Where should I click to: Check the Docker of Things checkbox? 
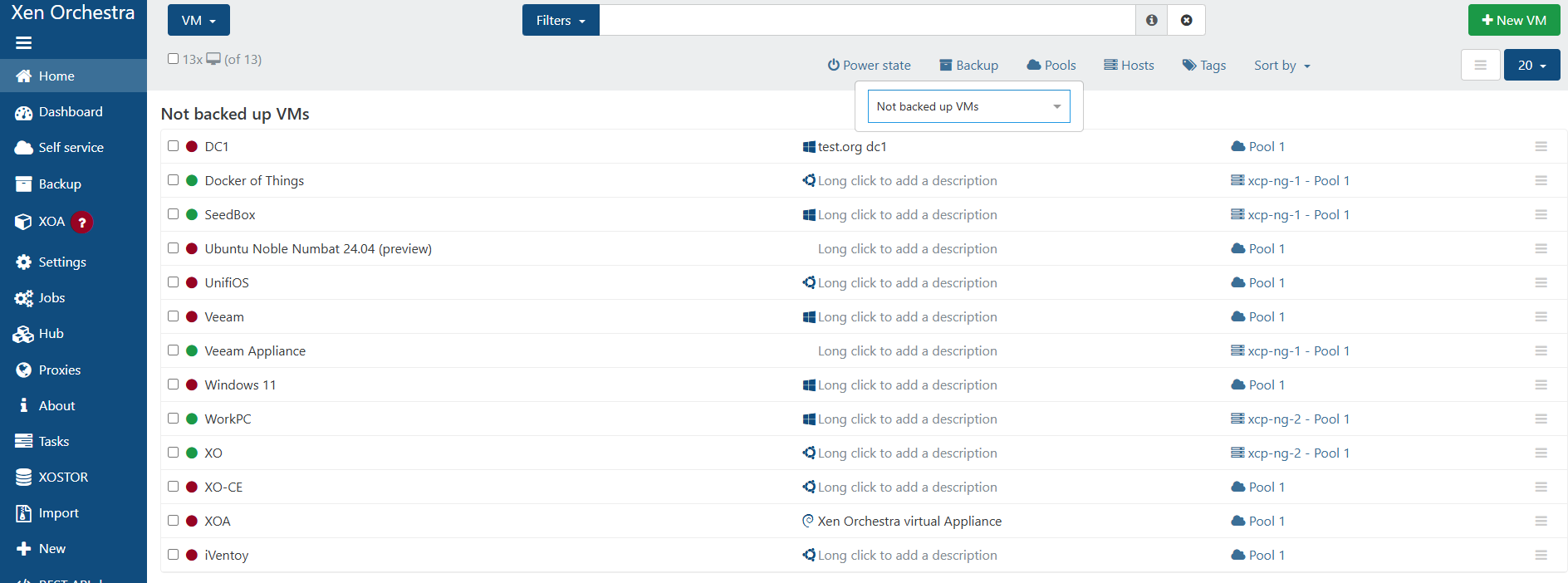coord(173,179)
